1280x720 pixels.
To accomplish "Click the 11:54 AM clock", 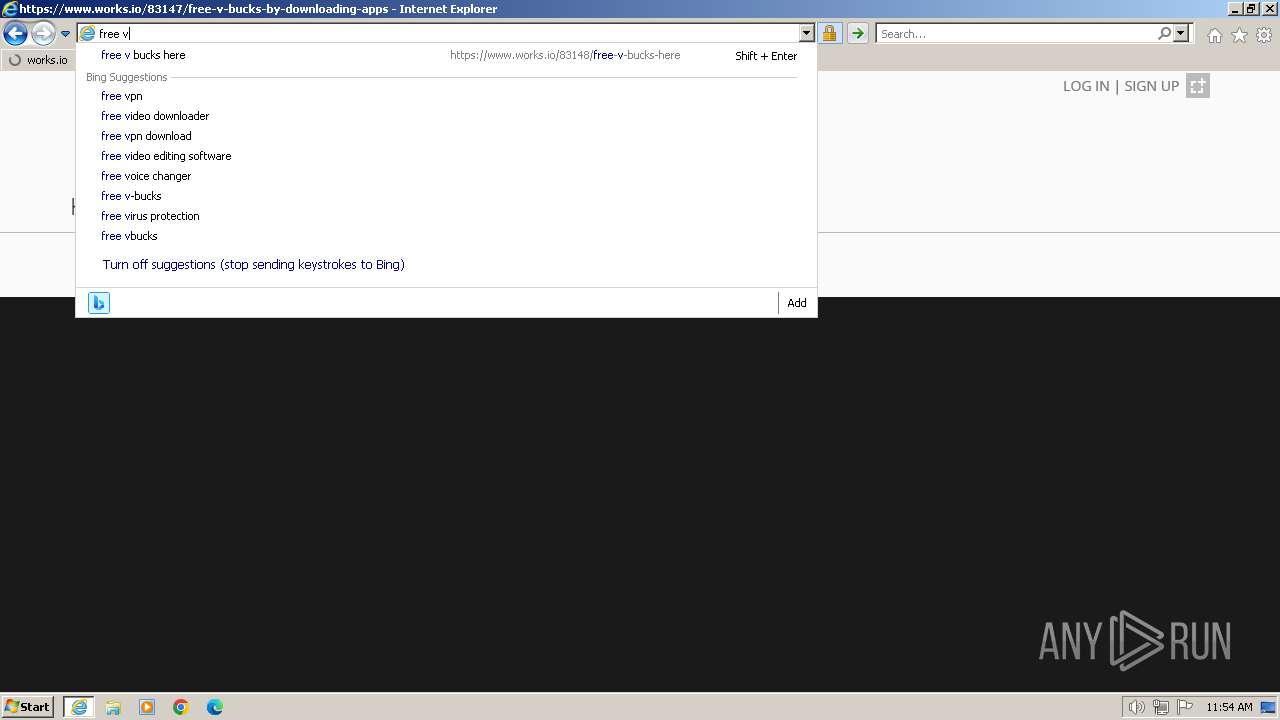I will [x=1229, y=707].
